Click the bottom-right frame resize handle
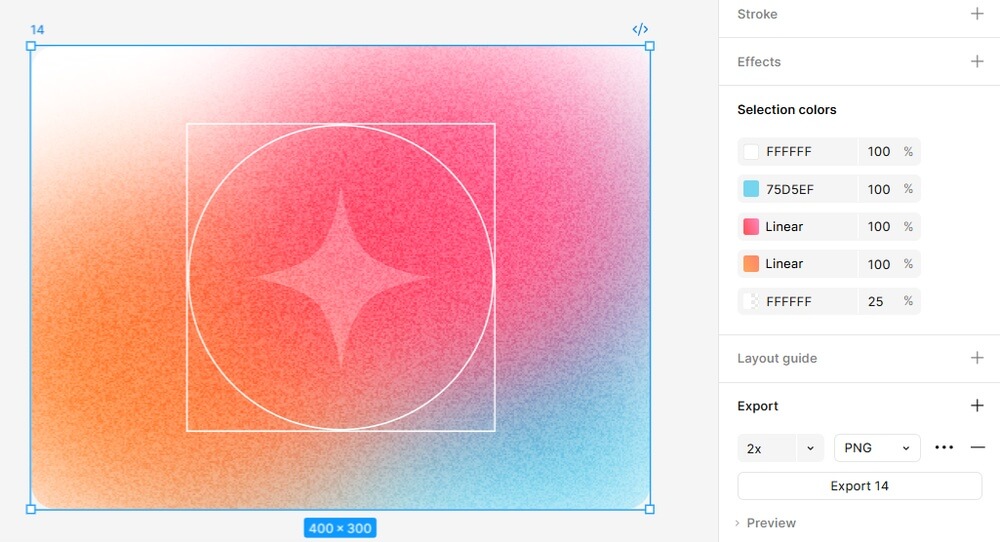Image resolution: width=1000 pixels, height=542 pixels. coord(650,509)
